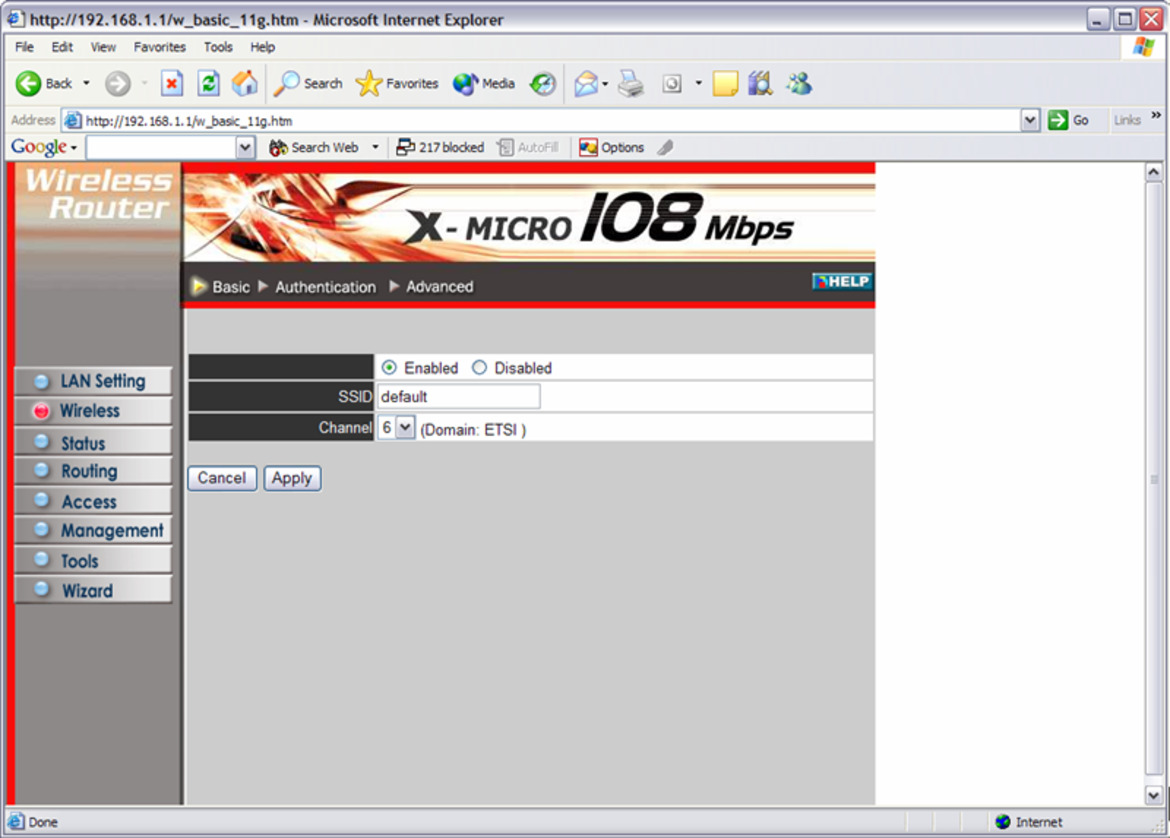Click the green Go arrow button
Screen dimensions: 1170x838
click(1057, 120)
